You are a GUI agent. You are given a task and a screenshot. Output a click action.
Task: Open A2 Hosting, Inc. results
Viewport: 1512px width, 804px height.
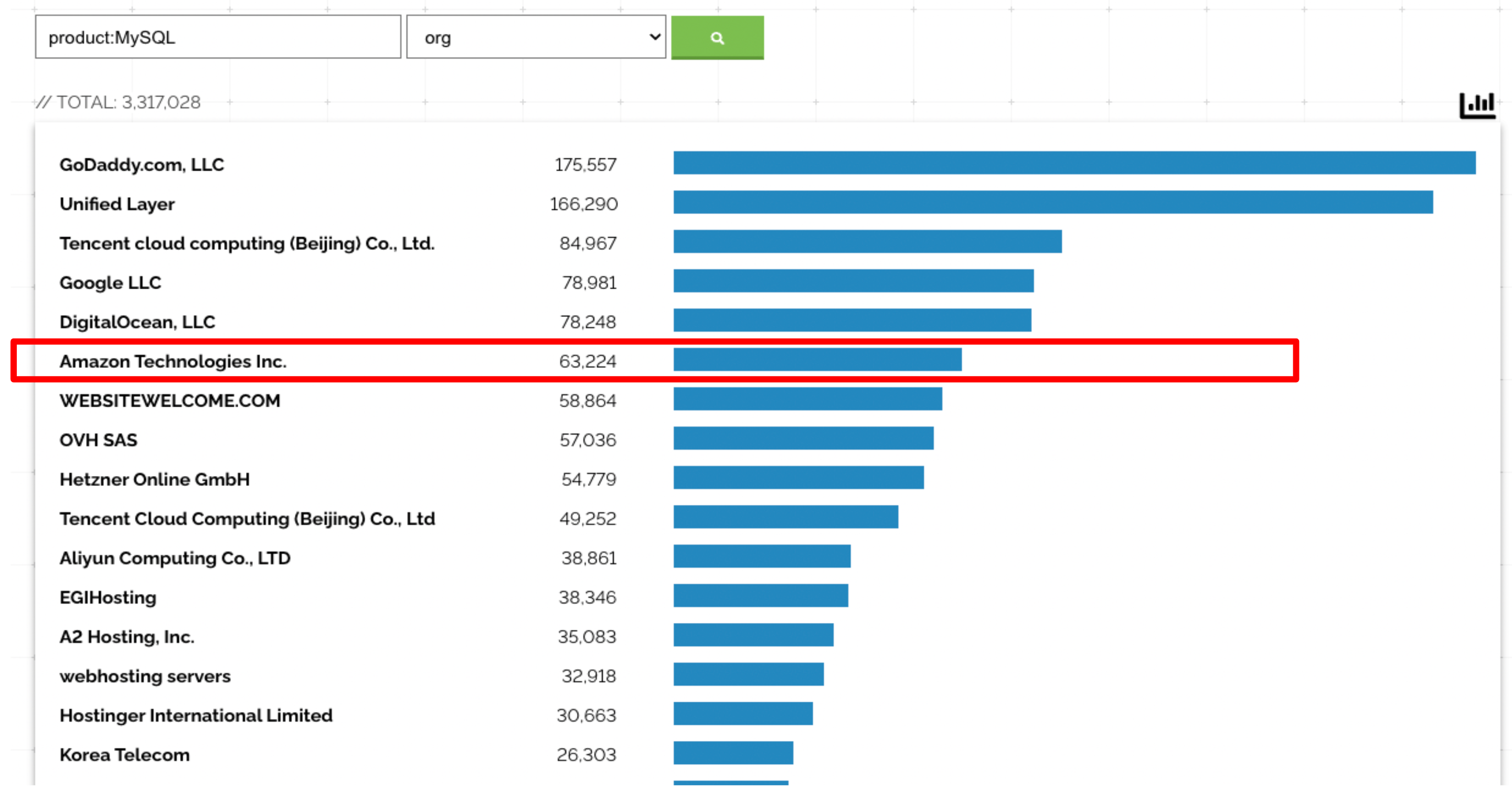127,637
